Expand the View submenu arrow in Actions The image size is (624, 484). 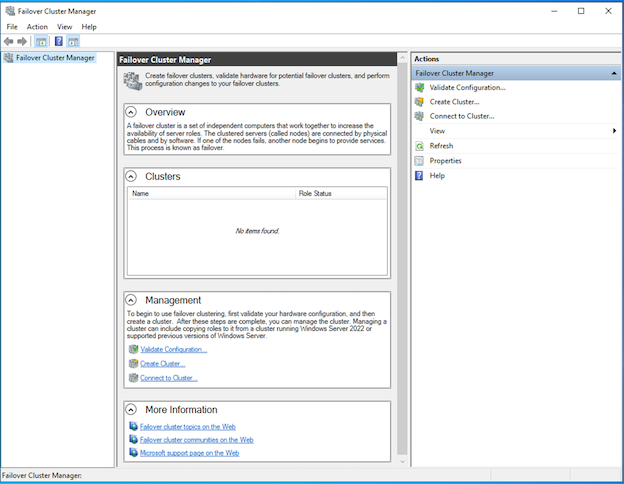click(x=614, y=131)
